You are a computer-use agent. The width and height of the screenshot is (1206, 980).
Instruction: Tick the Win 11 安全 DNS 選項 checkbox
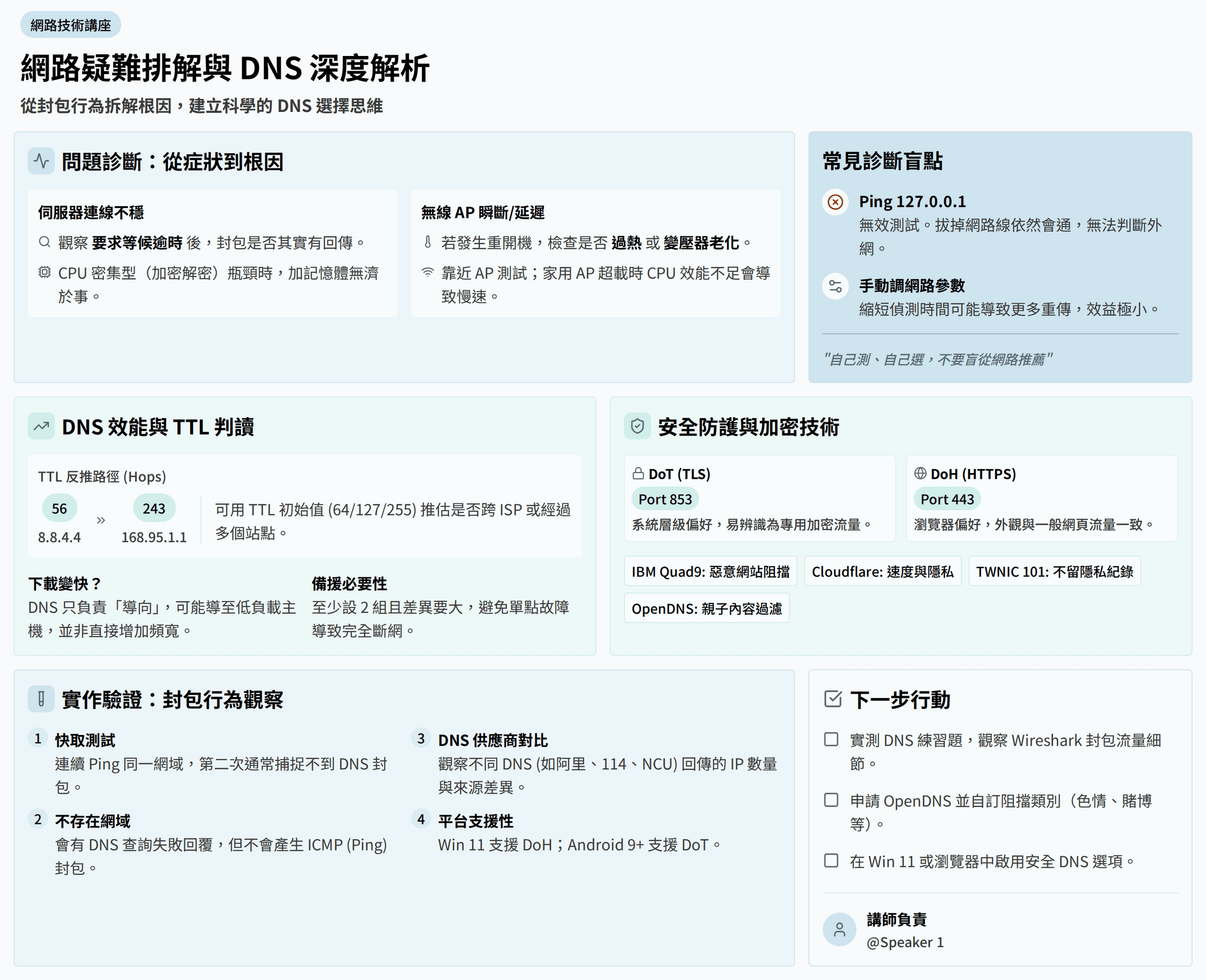(831, 861)
